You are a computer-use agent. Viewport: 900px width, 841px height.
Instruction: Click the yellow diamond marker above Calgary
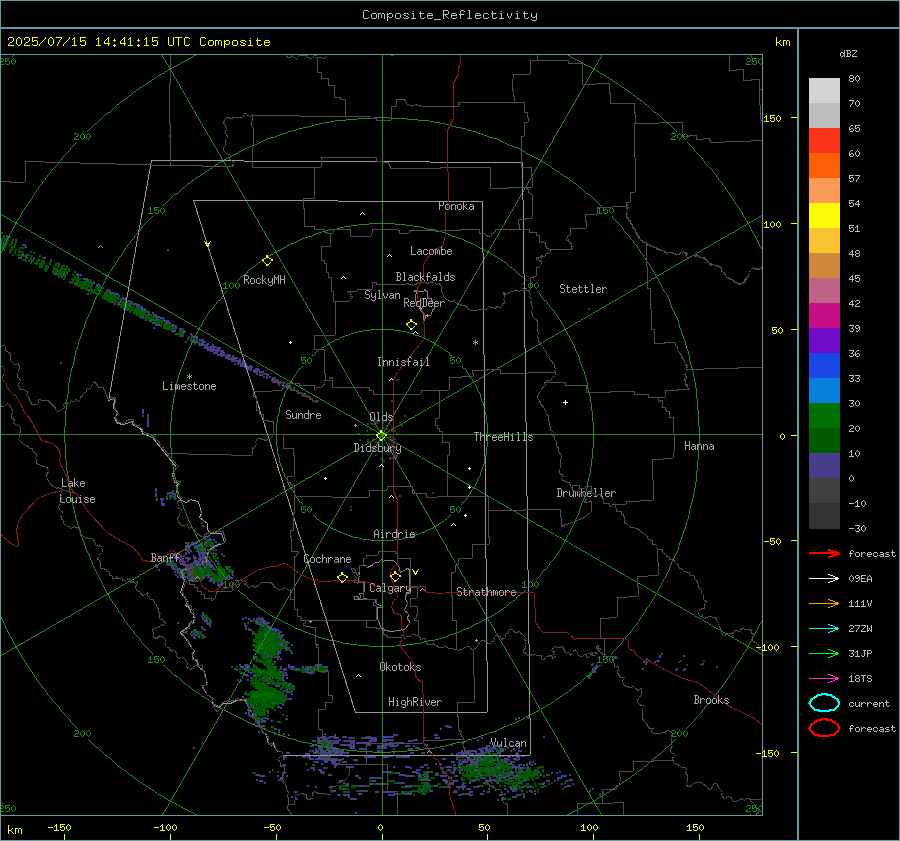(395, 576)
